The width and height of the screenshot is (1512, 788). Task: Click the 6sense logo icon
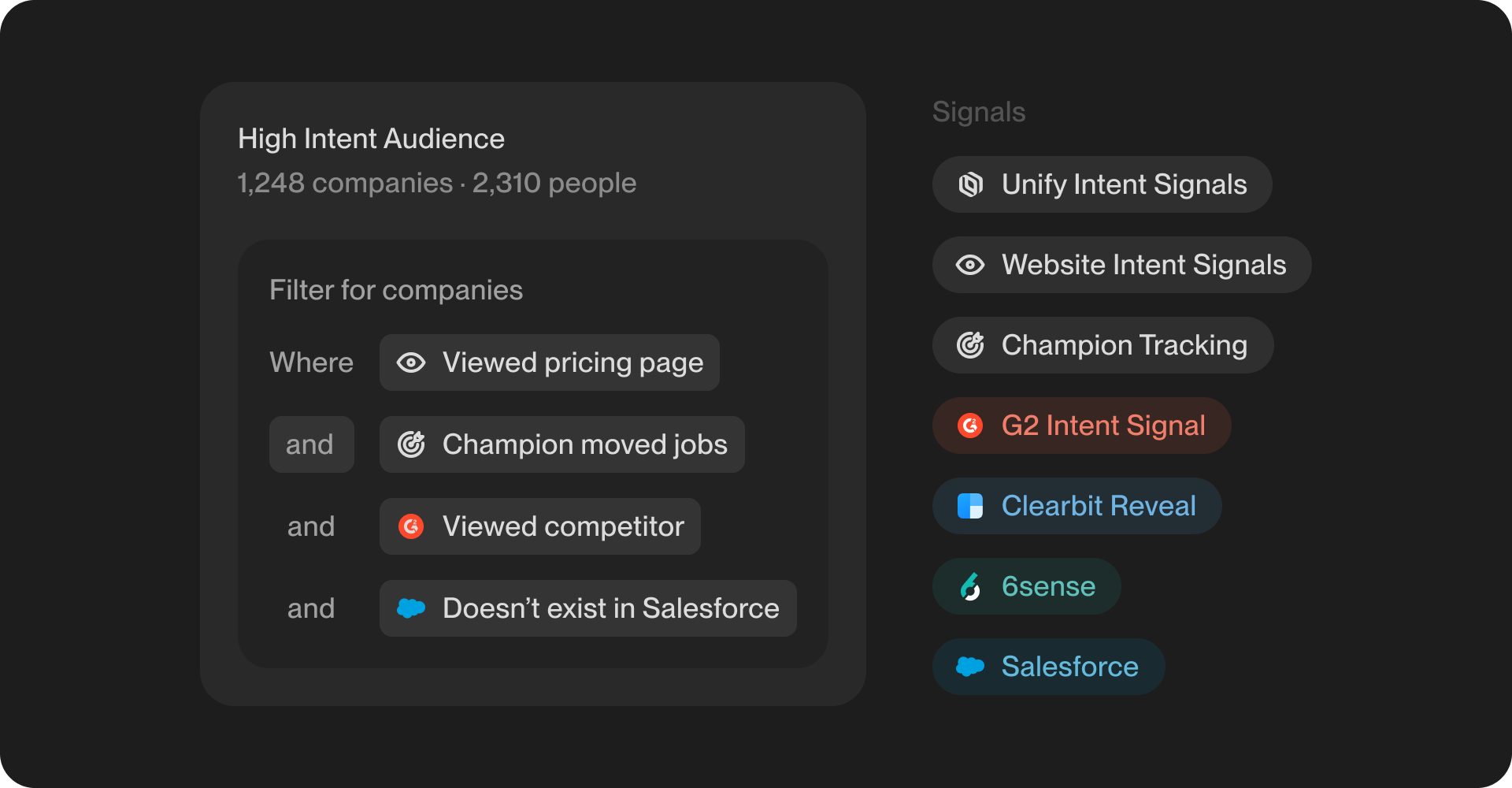click(x=970, y=586)
